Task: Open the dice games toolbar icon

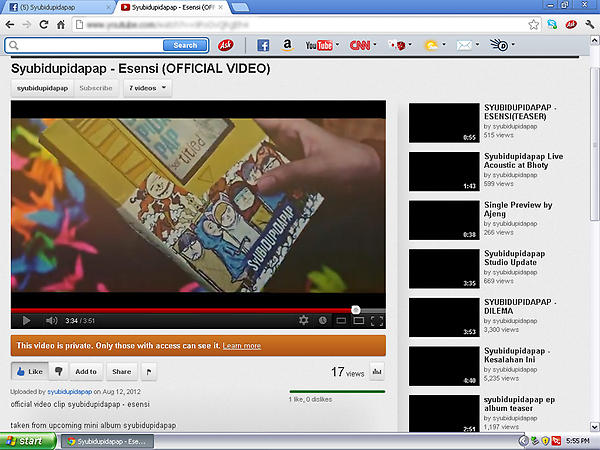Action: [x=397, y=45]
